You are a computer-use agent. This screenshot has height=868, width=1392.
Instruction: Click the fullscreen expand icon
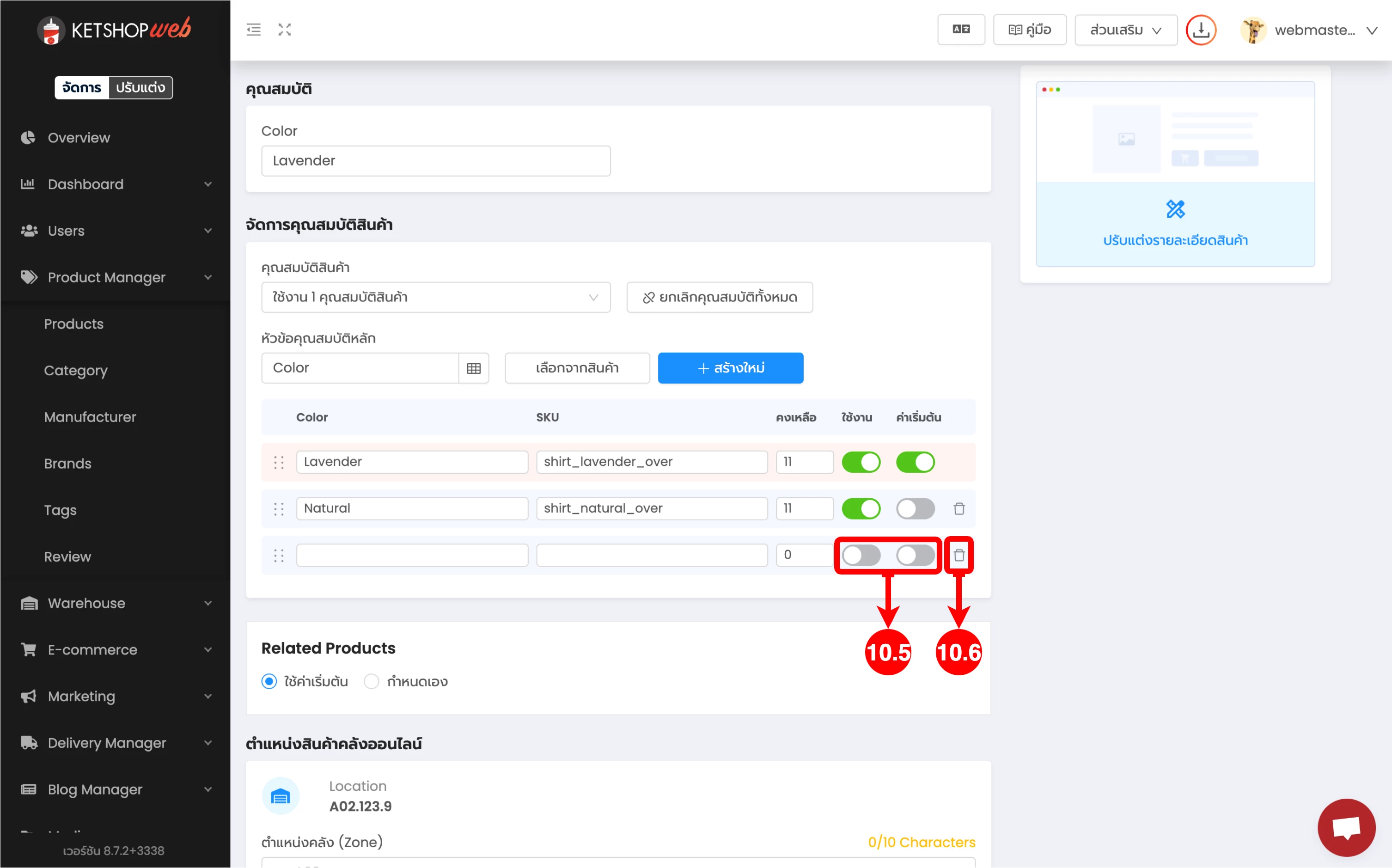[x=285, y=30]
